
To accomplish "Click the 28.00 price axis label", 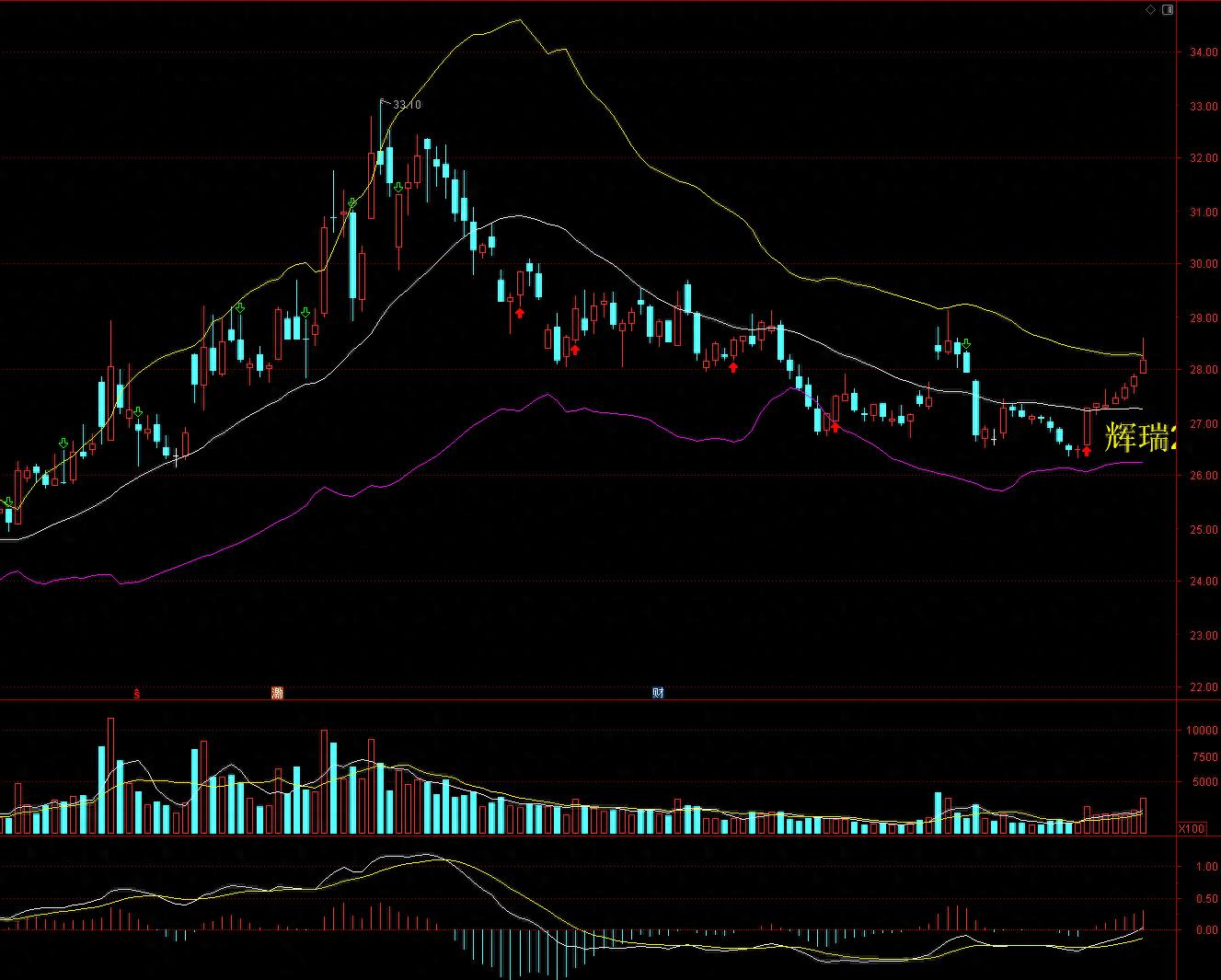I will (x=1203, y=370).
